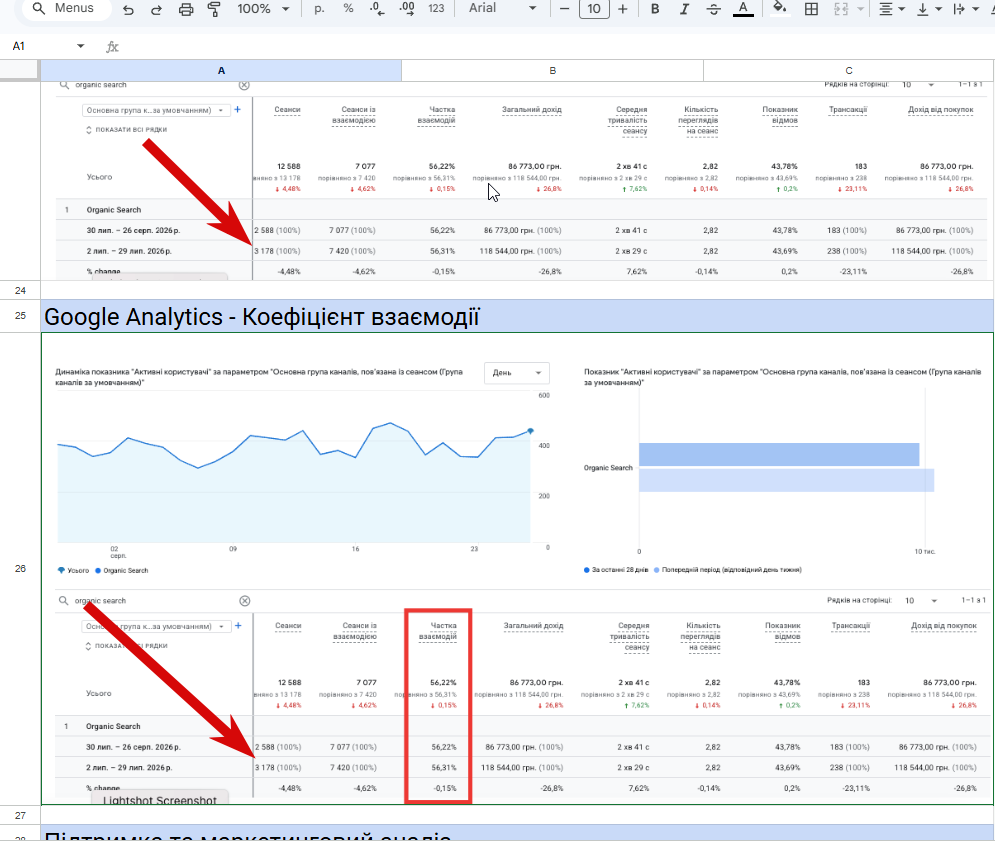Click the decrease decimal places icon

377,9
